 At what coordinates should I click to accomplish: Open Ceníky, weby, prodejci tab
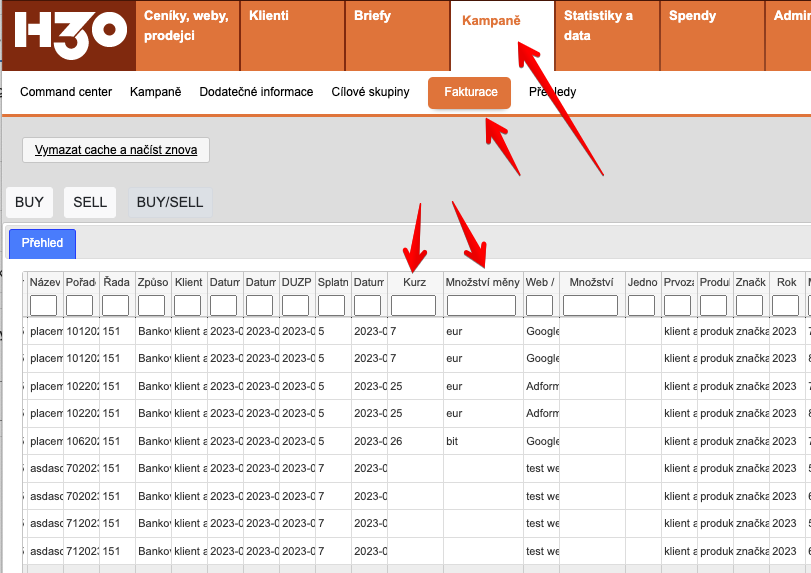186,26
